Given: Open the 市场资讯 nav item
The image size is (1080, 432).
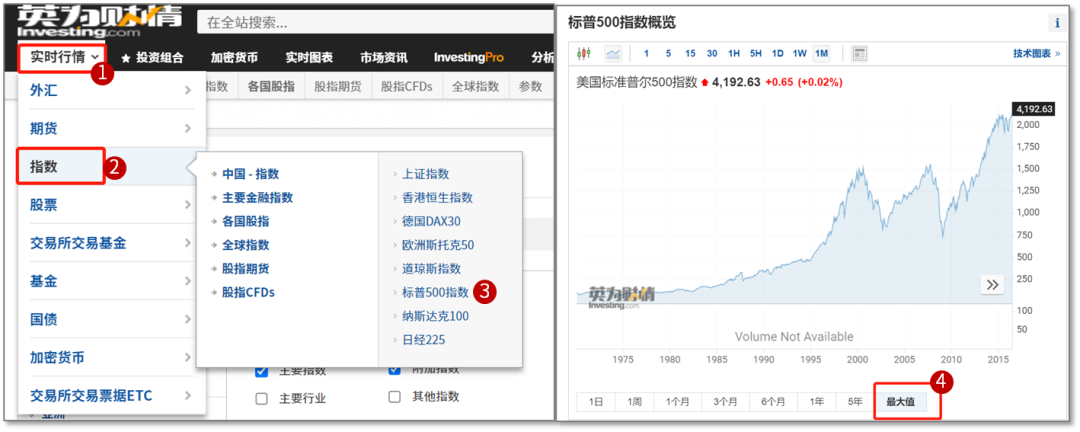Looking at the screenshot, I should (384, 58).
